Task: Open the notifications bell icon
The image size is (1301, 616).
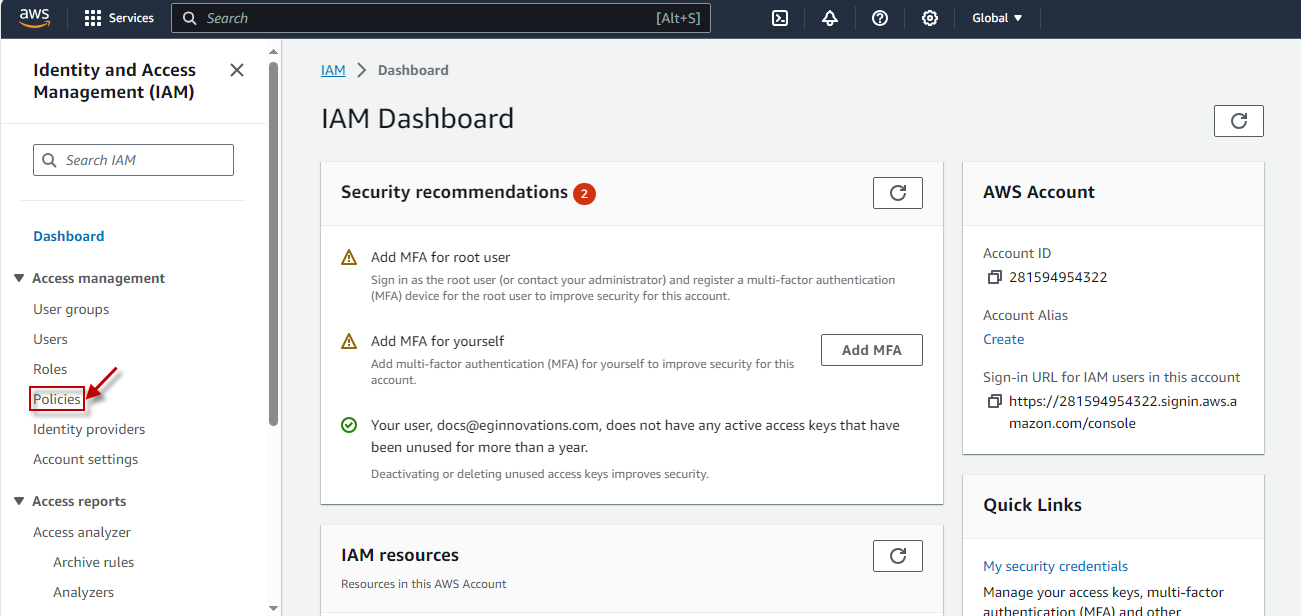Action: coord(830,18)
